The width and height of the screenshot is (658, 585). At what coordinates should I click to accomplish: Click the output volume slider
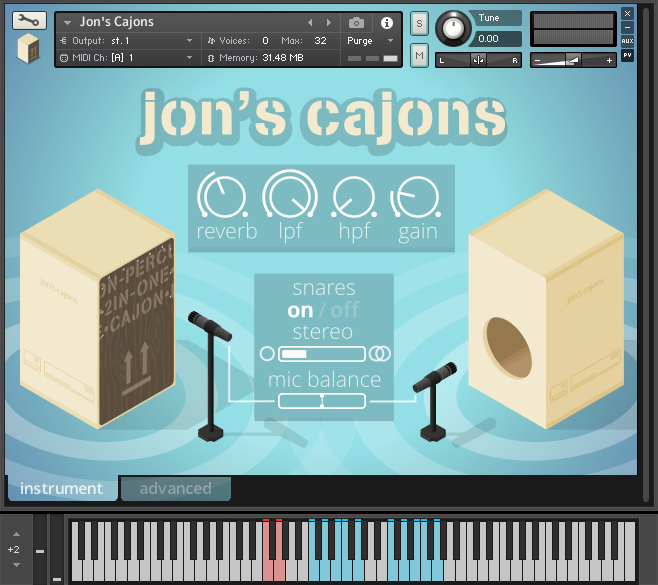click(573, 60)
